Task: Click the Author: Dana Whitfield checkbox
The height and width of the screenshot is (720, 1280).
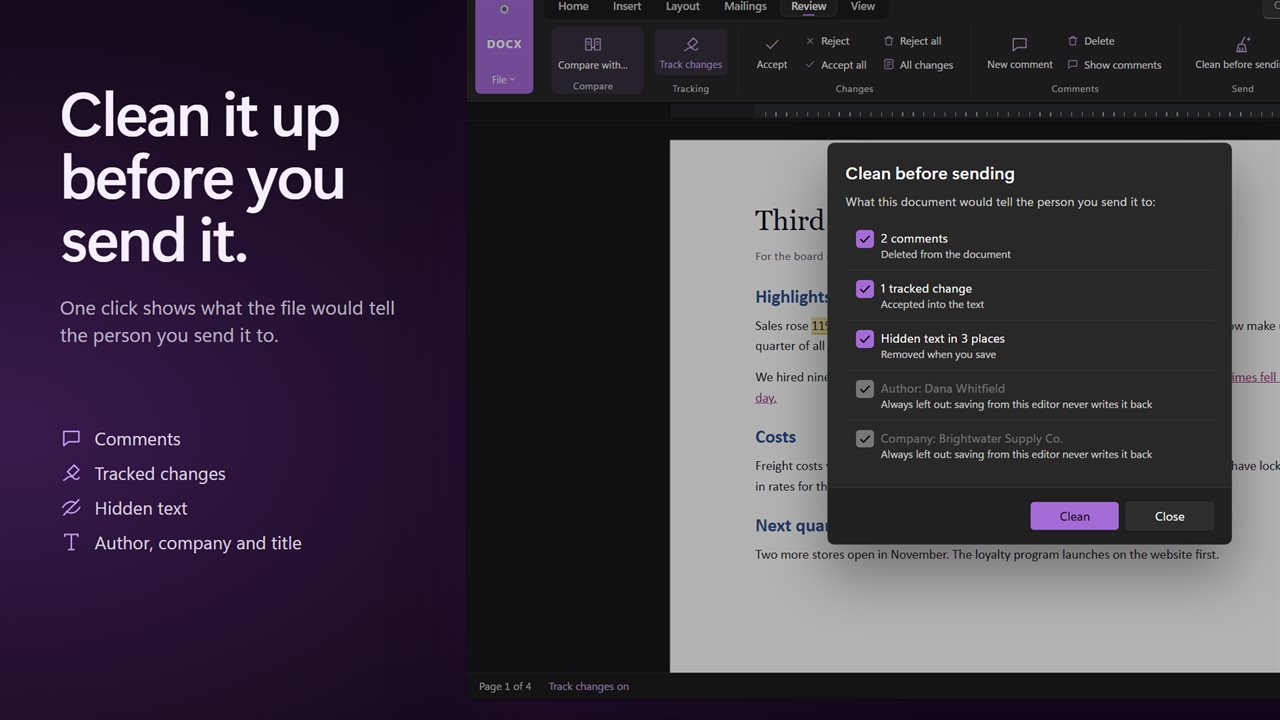Action: [865, 389]
